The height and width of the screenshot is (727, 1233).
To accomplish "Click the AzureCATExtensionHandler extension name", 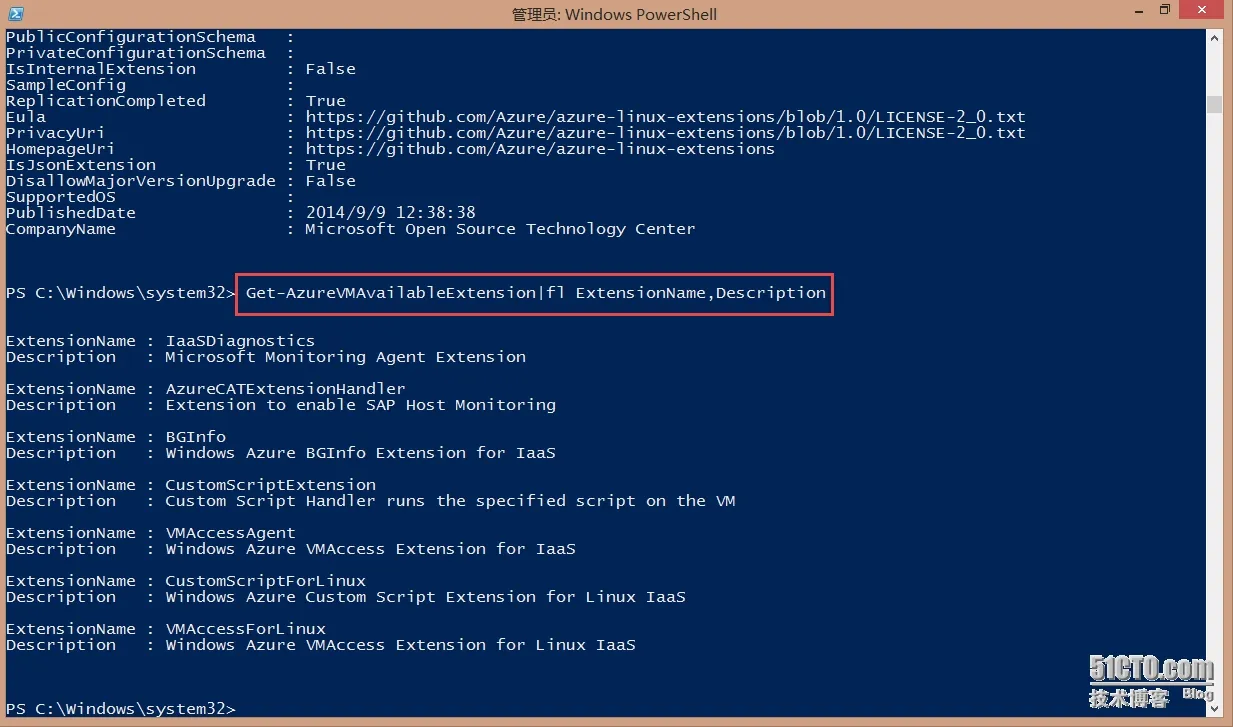I will coord(285,389).
